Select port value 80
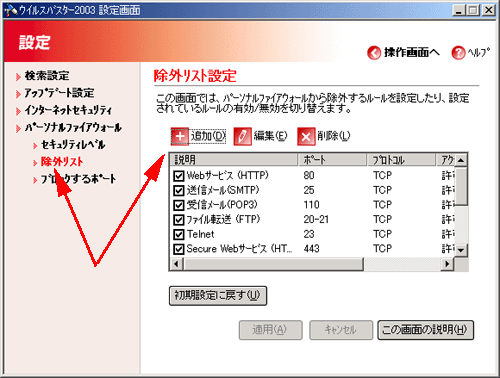Screen dimensions: 500x378 point(309,175)
